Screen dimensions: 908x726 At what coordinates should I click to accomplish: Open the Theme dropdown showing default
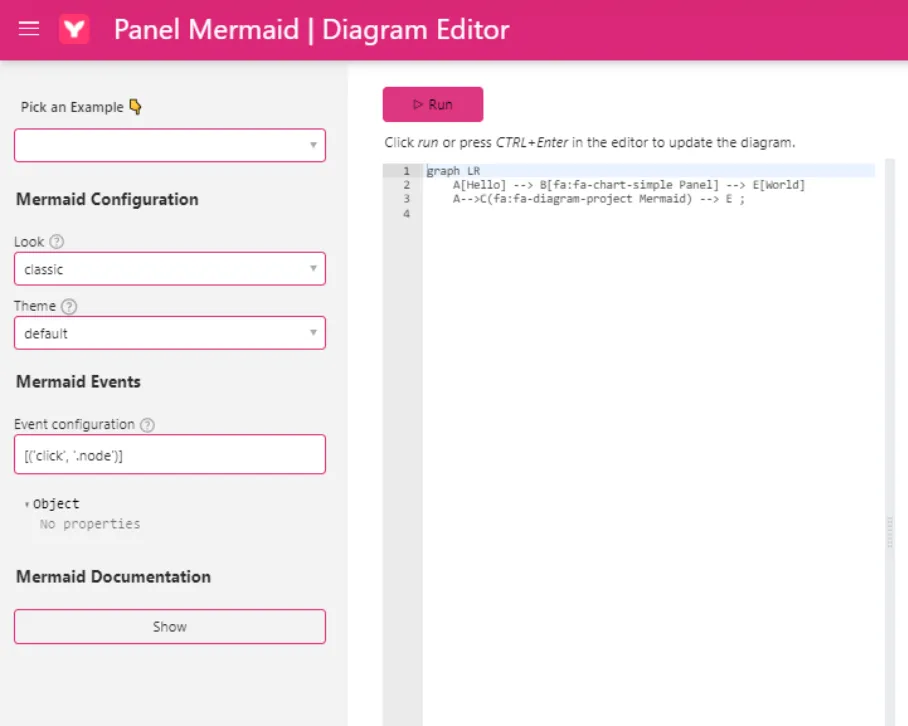(x=170, y=333)
